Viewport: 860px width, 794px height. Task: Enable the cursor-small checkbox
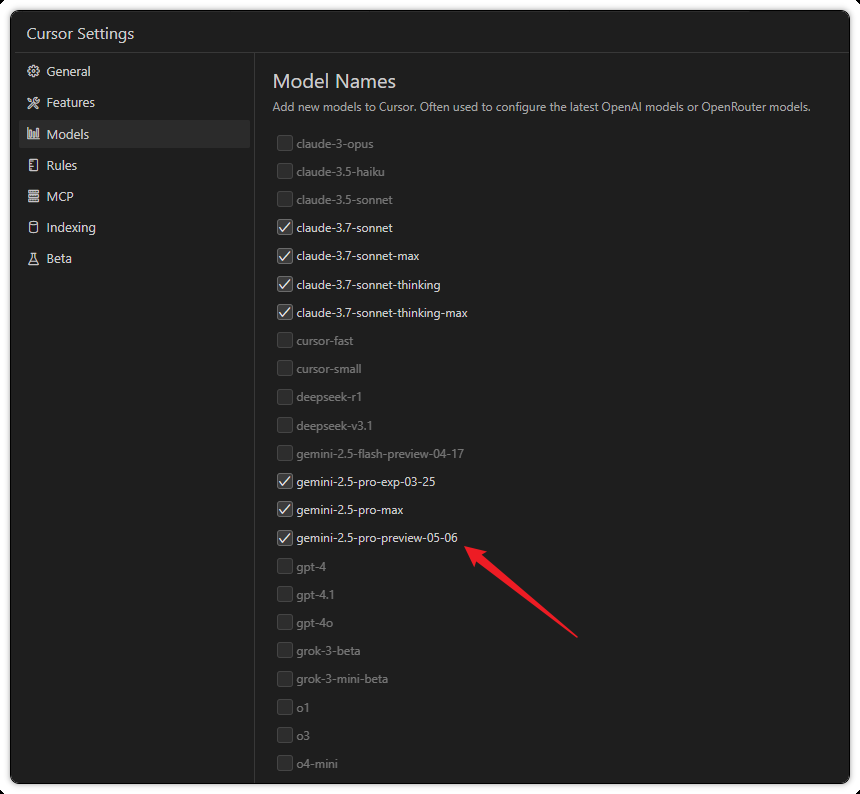[x=285, y=368]
